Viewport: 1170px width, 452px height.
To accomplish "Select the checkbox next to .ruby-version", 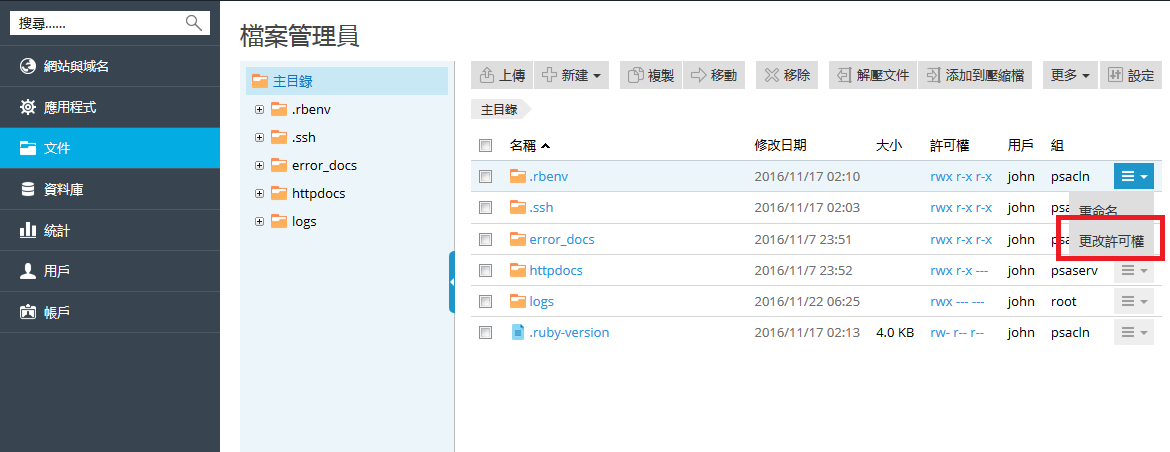I will click(x=485, y=333).
